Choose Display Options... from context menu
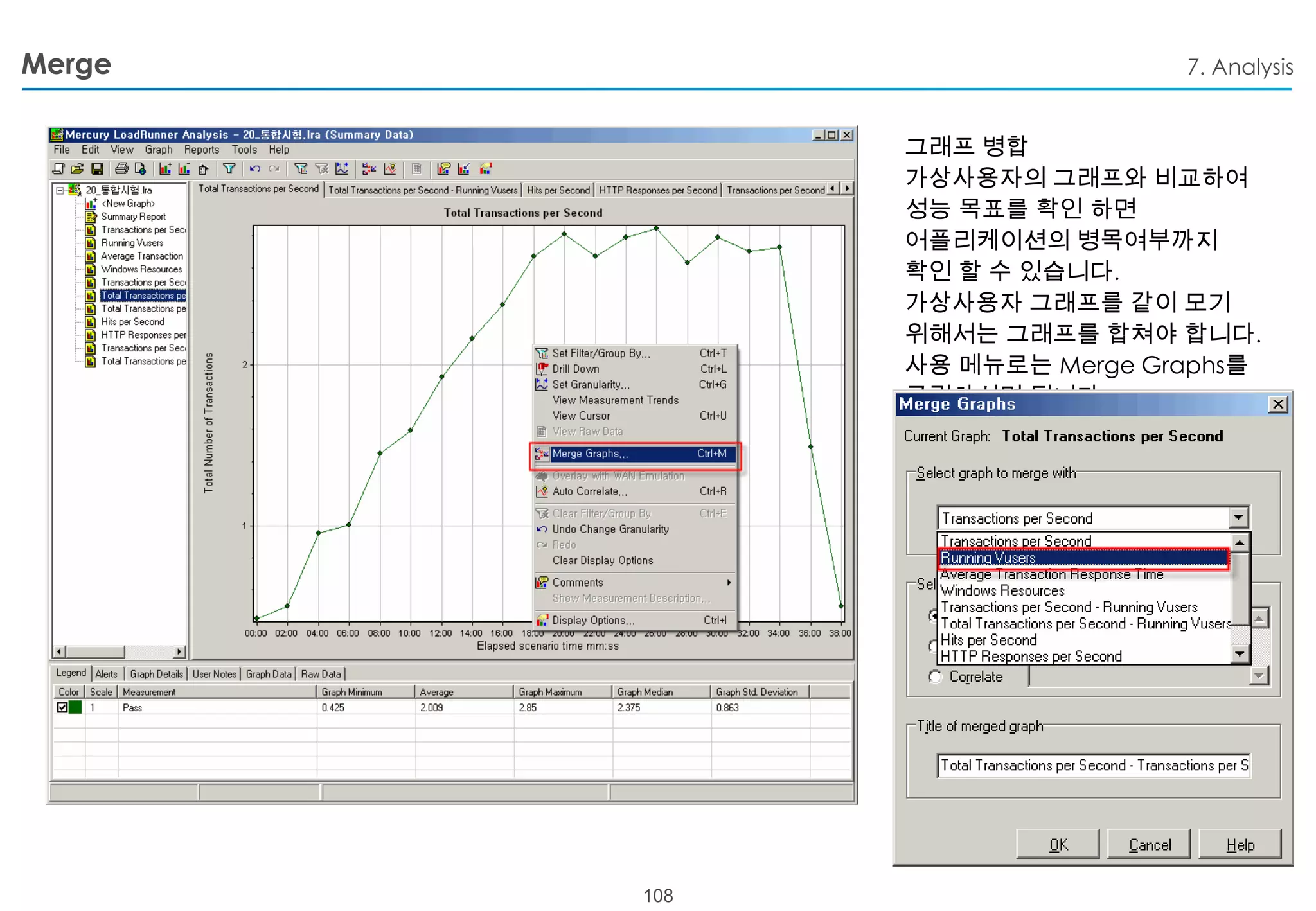1316x911 pixels. click(635, 621)
